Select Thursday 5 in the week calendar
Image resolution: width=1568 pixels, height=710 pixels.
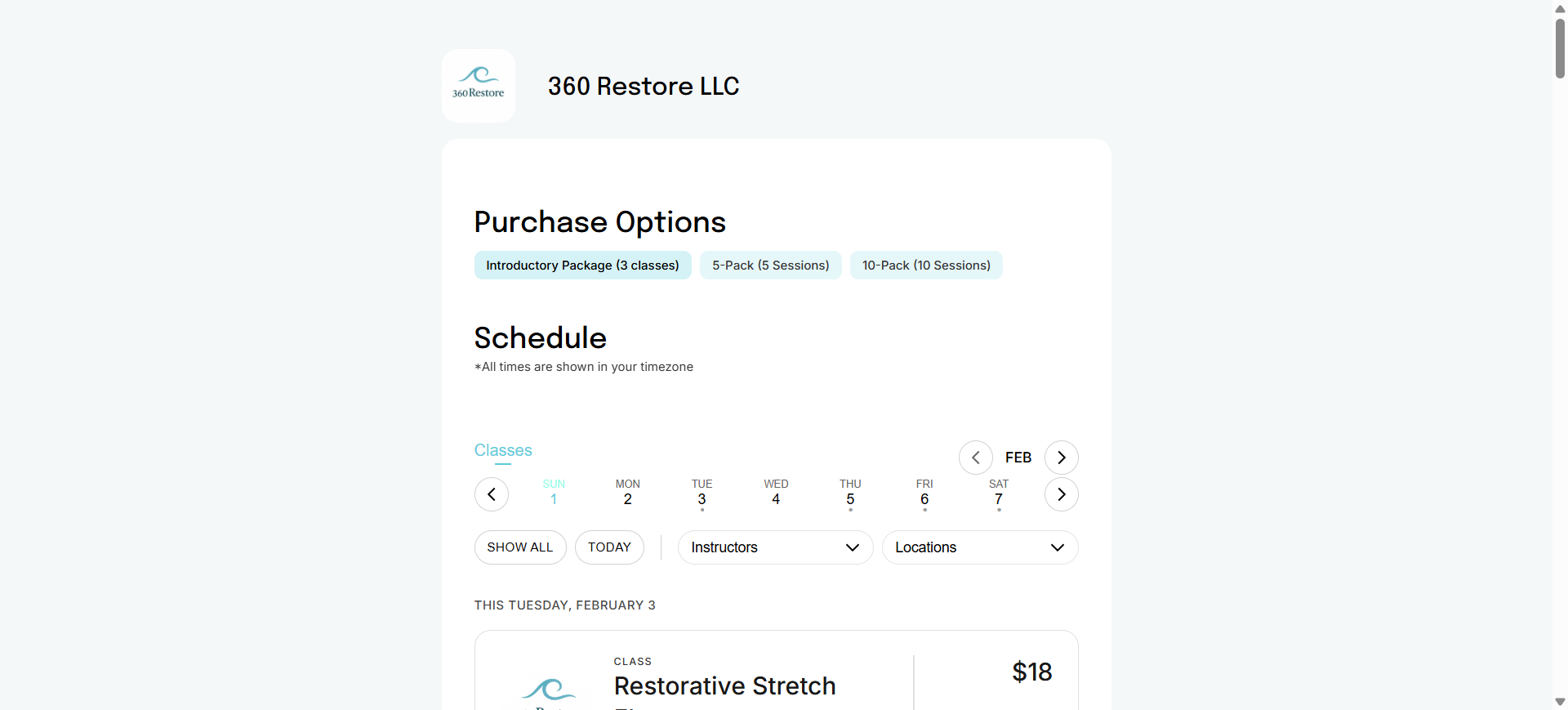(850, 493)
